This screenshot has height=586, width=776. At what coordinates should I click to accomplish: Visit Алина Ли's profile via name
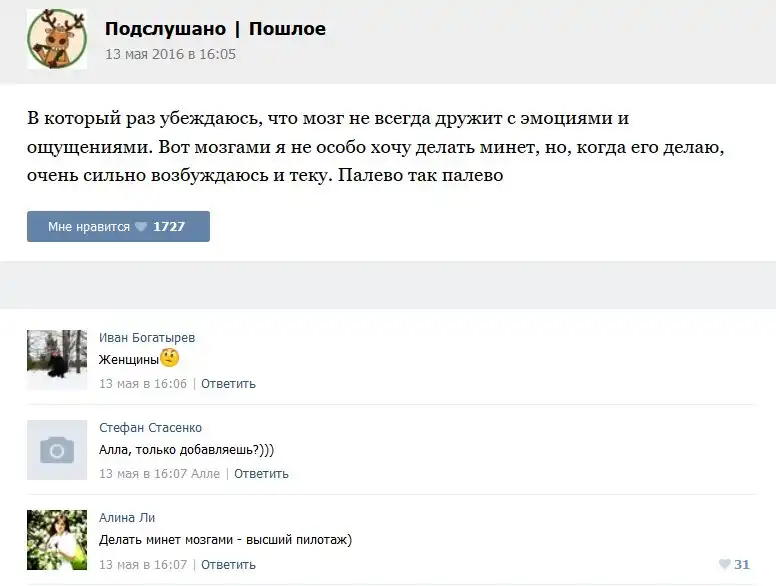point(127,518)
